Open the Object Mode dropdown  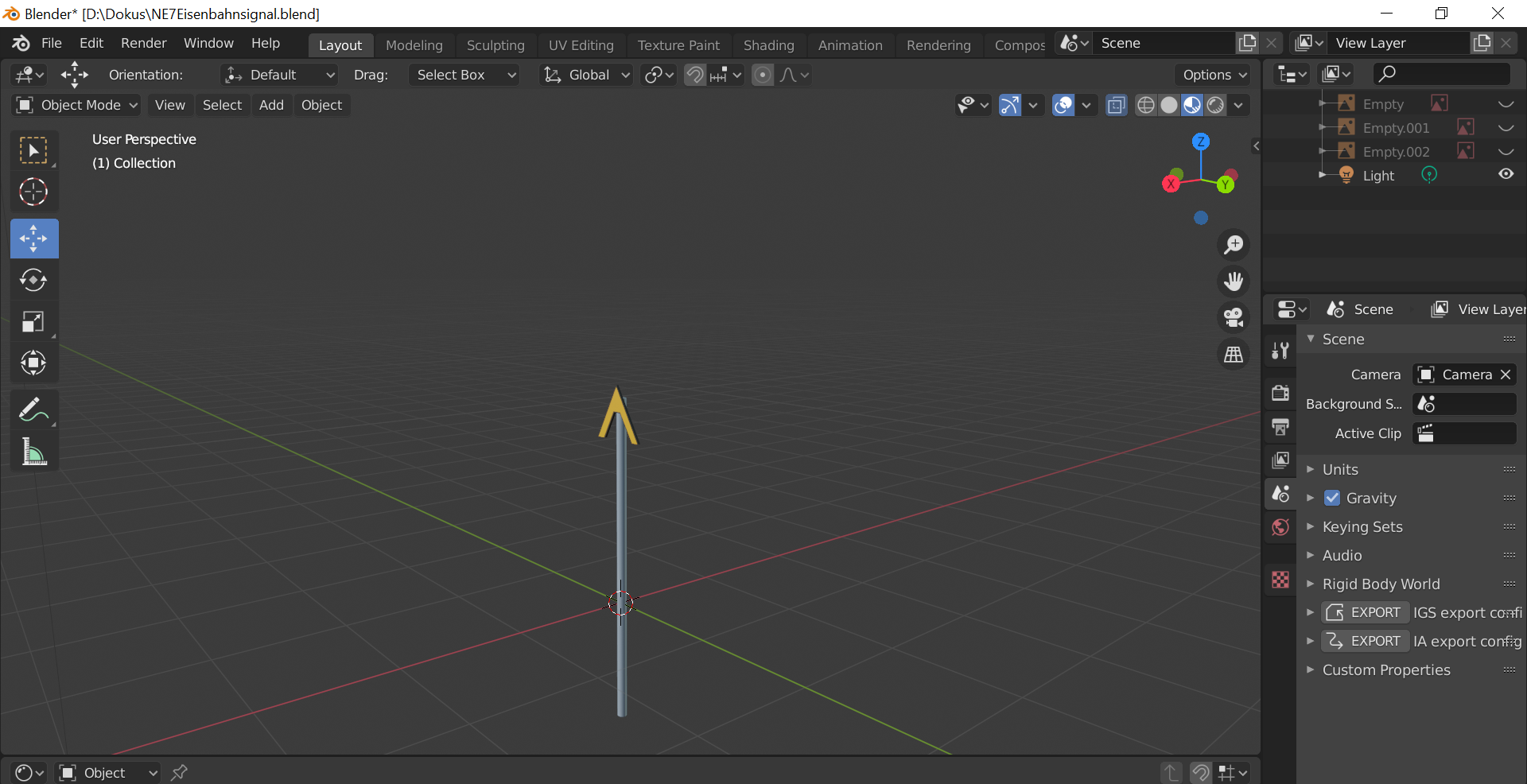(x=77, y=105)
